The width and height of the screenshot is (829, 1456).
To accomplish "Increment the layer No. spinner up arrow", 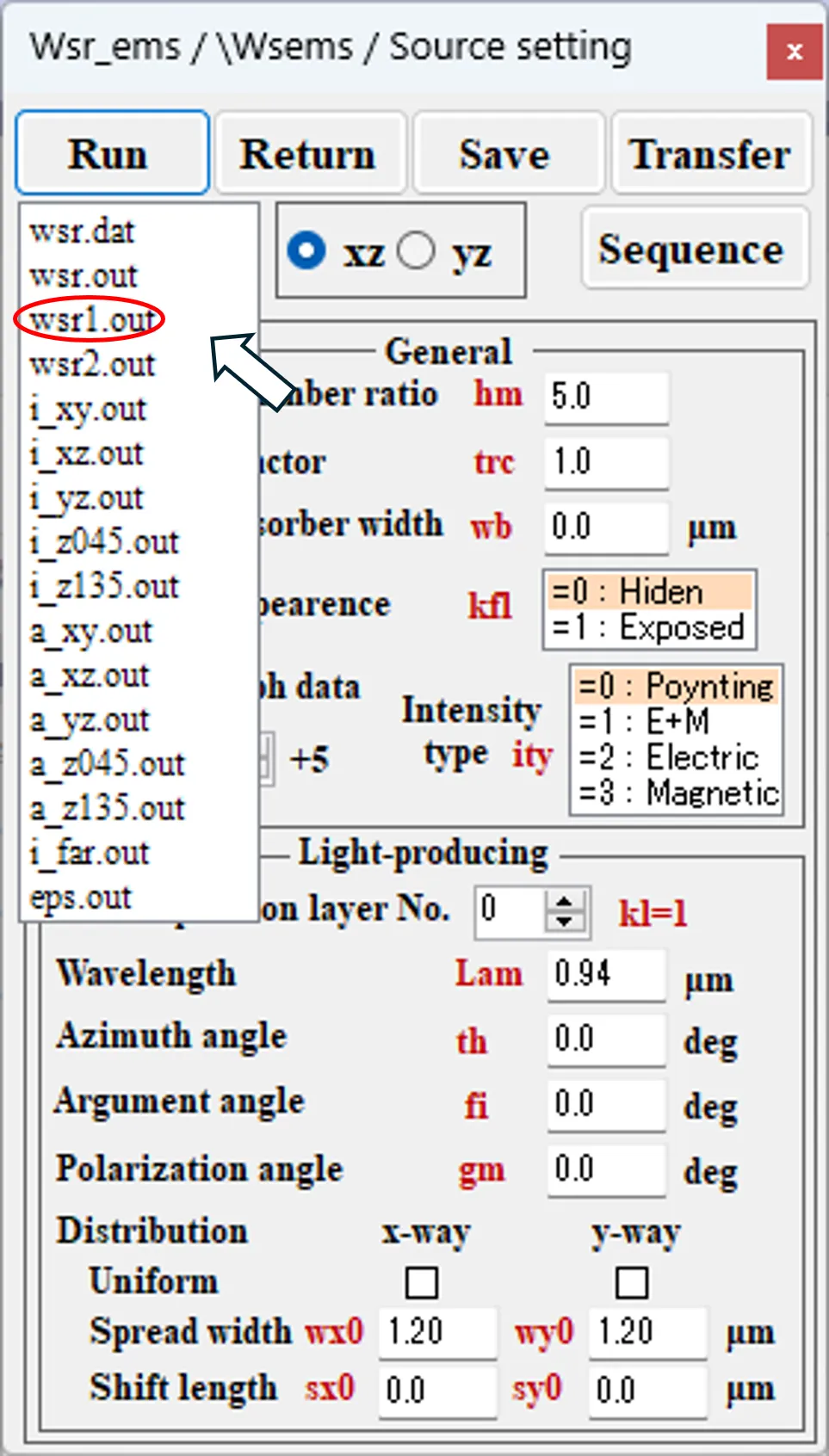I will click(x=565, y=902).
